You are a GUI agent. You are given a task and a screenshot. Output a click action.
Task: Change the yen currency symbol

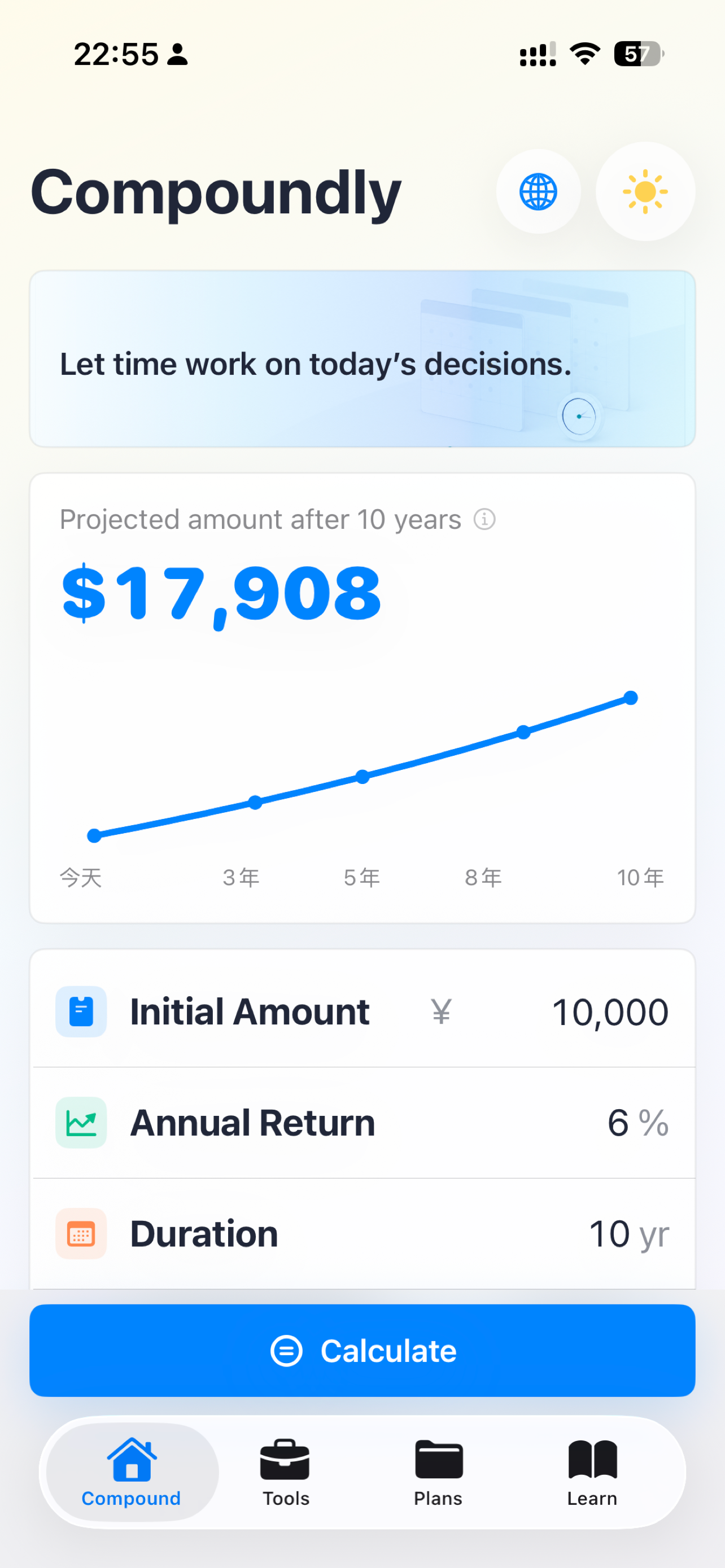click(x=442, y=1012)
